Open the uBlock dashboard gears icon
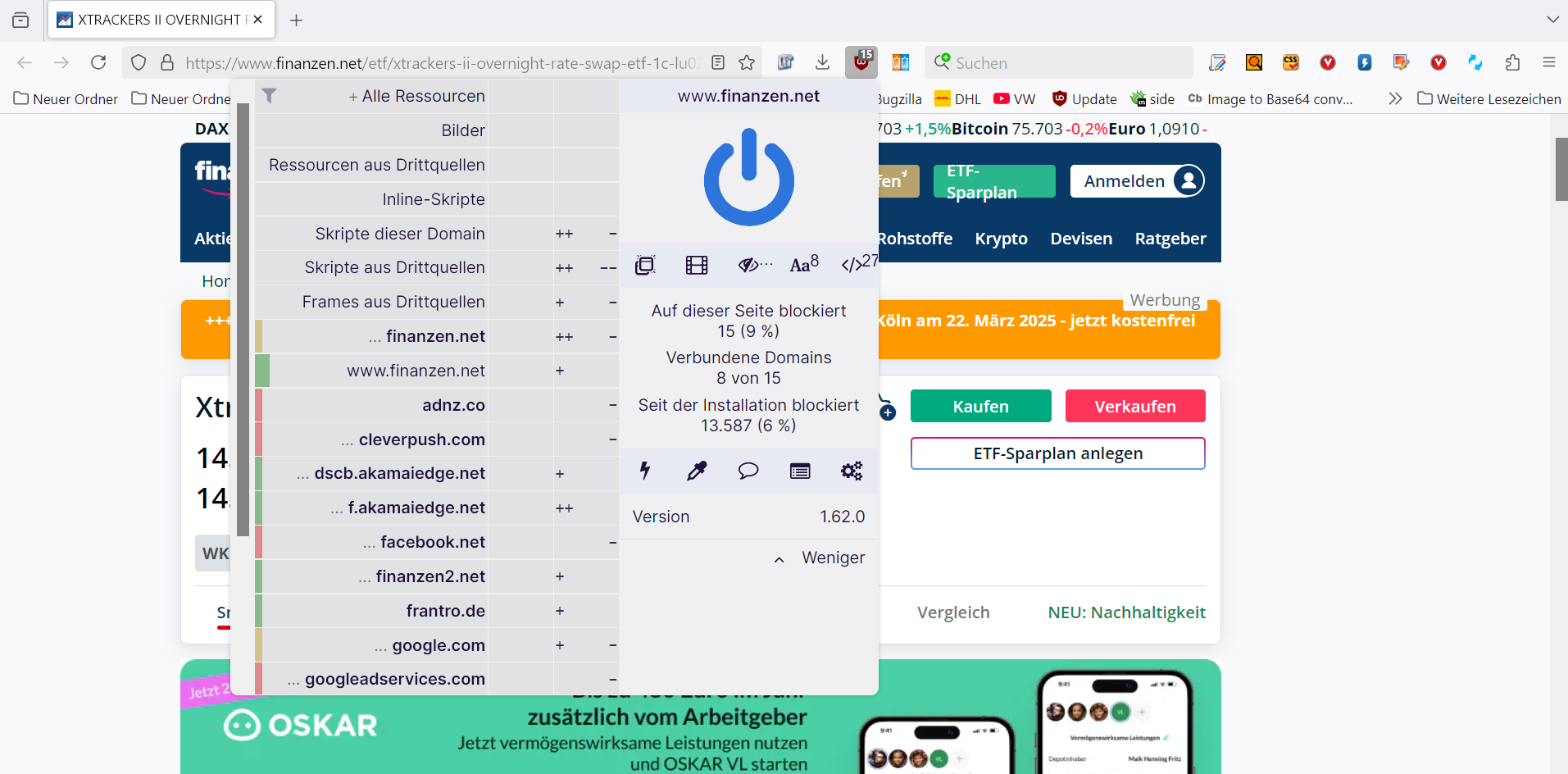1568x774 pixels. 852,471
